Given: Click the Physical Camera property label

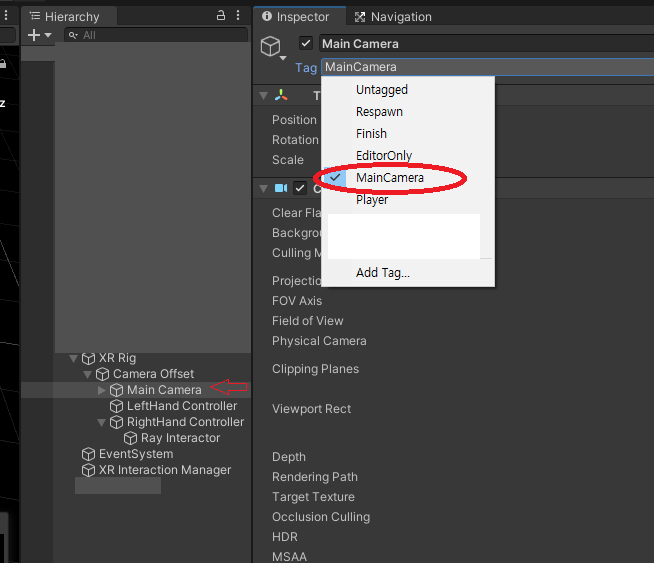Looking at the screenshot, I should 319,341.
